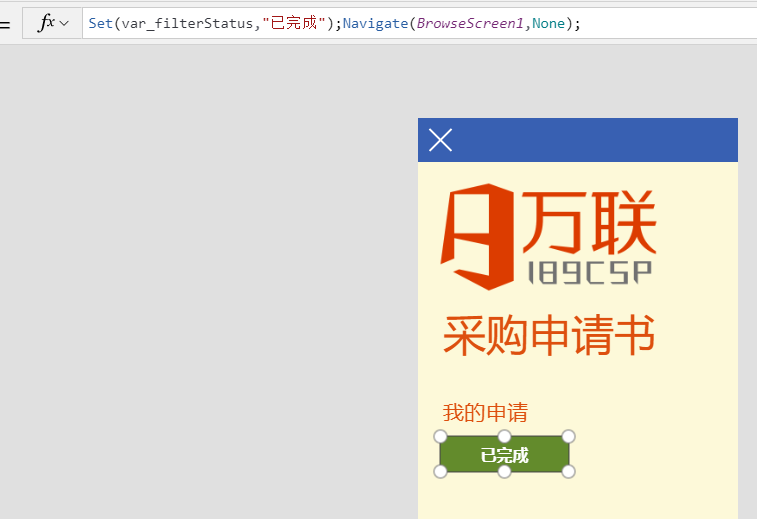Click the green 已完成 button
757x519 pixels.
point(505,454)
